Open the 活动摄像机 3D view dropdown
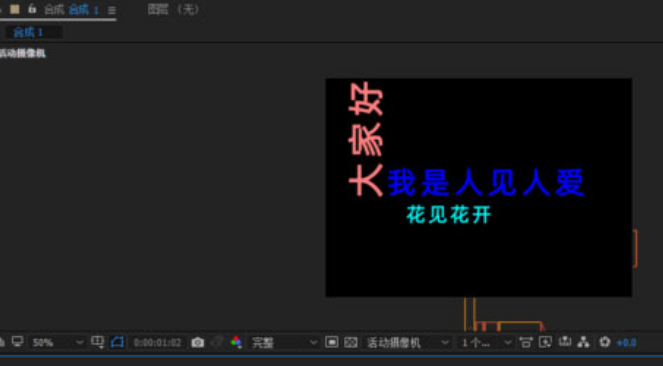The width and height of the screenshot is (663, 366). 408,342
